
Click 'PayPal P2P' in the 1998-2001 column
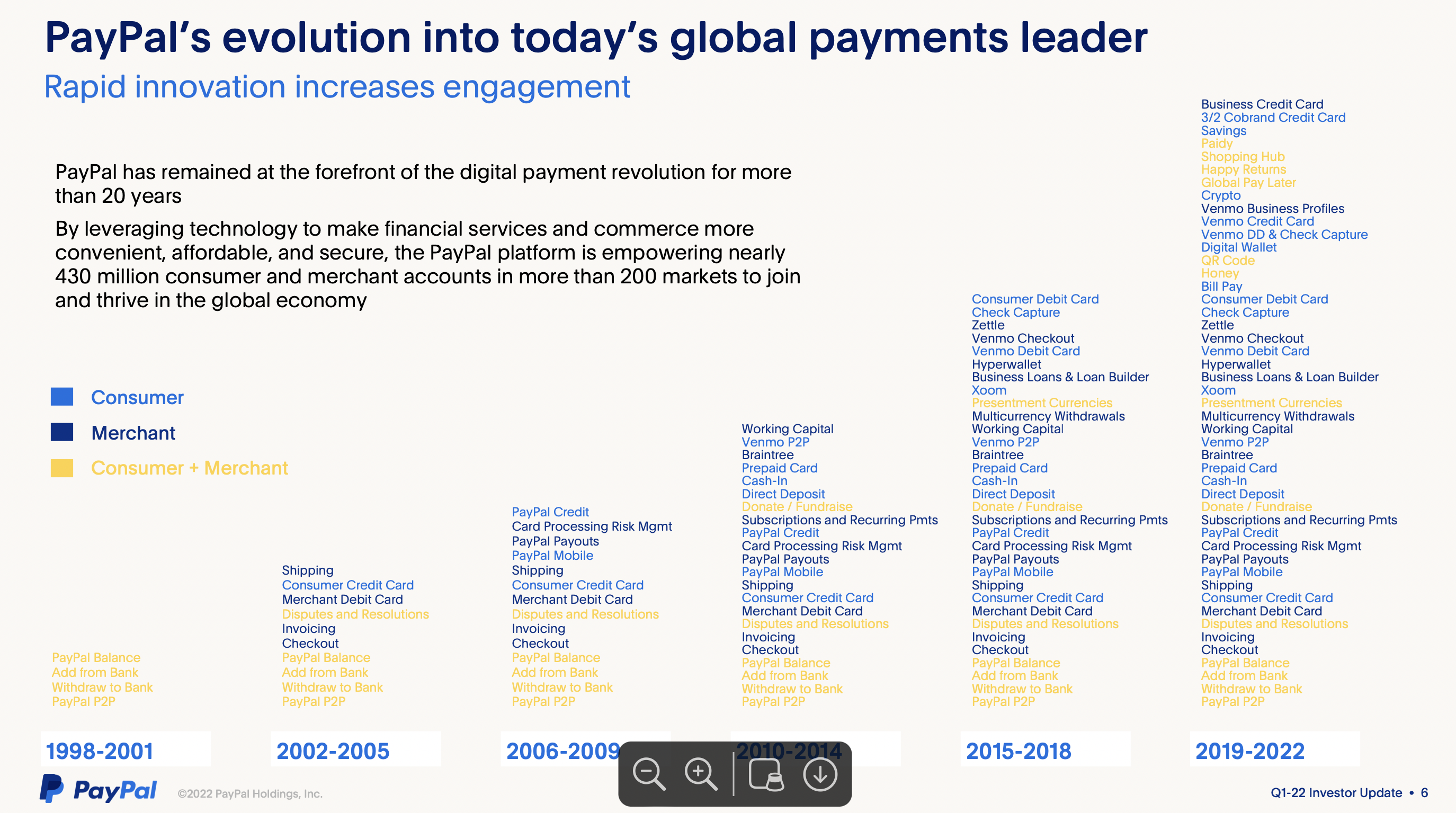[x=84, y=702]
